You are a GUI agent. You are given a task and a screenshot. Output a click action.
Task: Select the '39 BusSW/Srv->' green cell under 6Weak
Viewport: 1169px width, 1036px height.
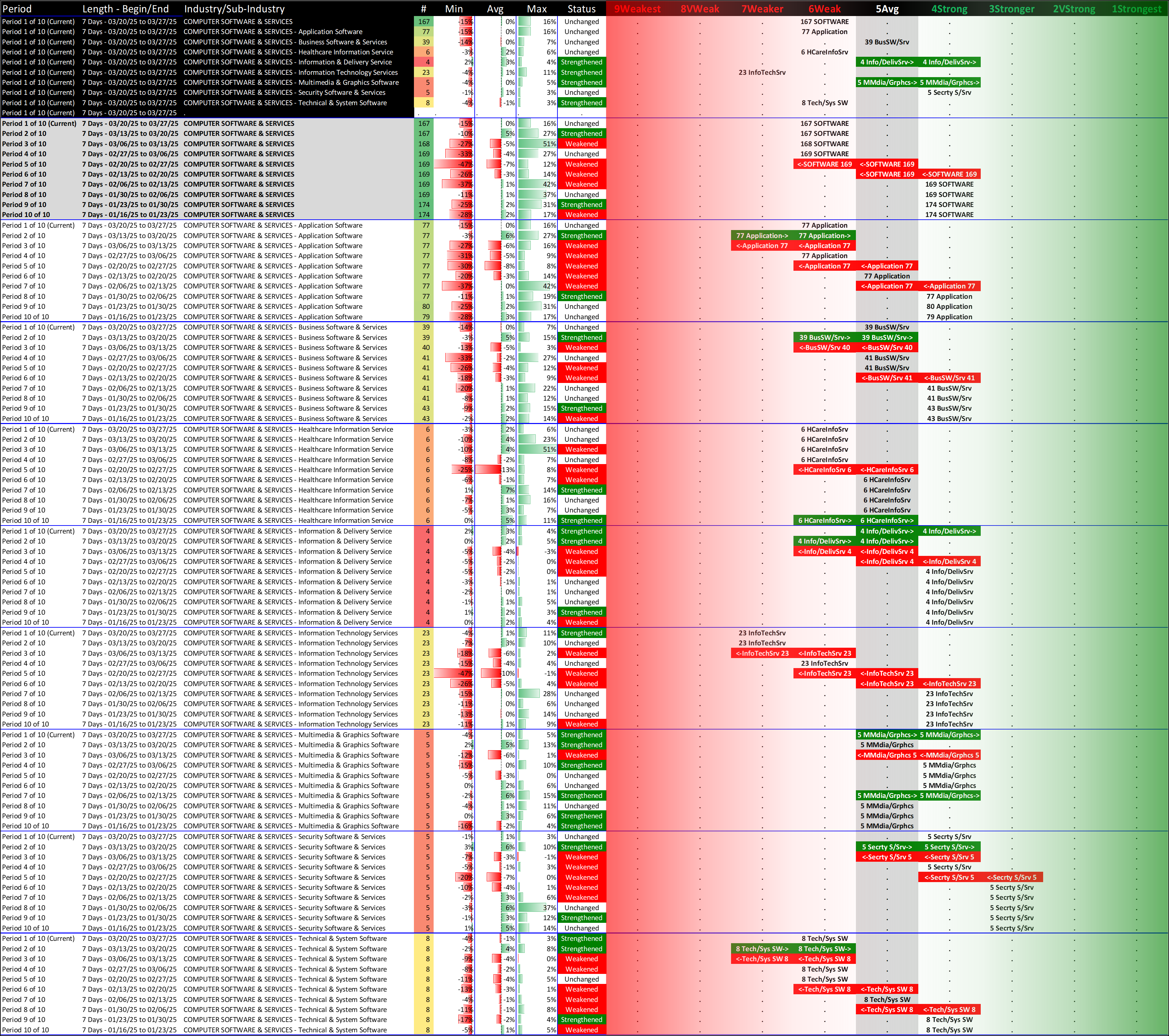(824, 338)
